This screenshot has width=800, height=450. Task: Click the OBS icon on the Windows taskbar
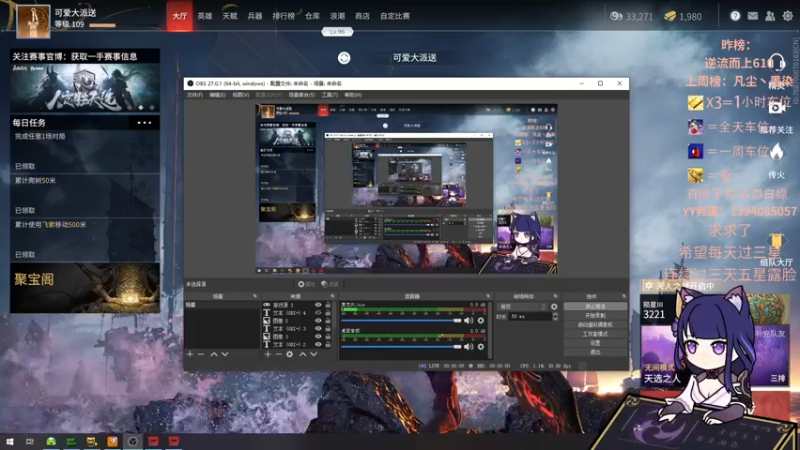tap(133, 441)
